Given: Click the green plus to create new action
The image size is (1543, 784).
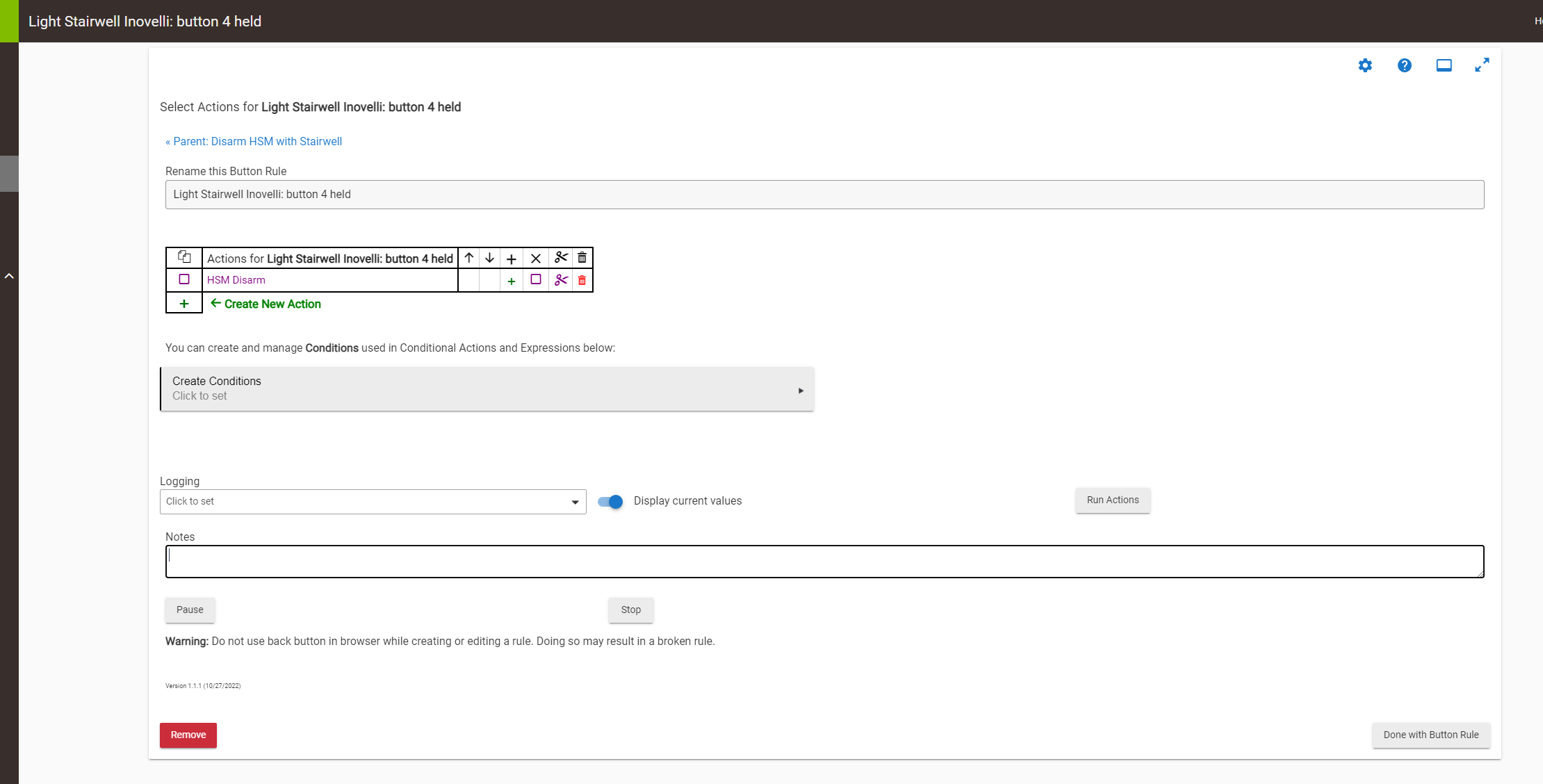Looking at the screenshot, I should point(184,304).
